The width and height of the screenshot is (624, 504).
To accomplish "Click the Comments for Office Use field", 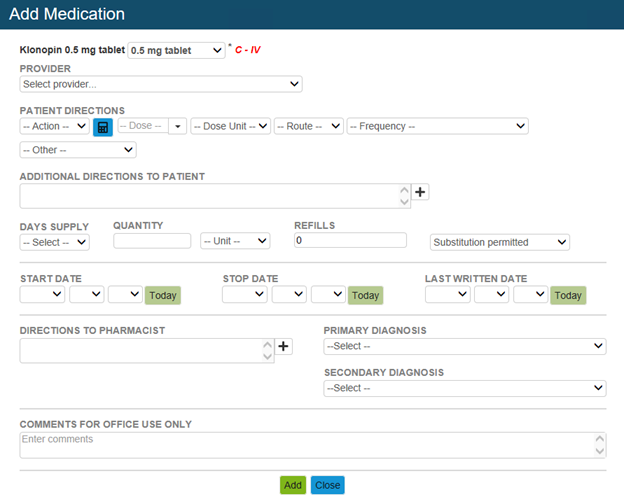I will (x=312, y=445).
